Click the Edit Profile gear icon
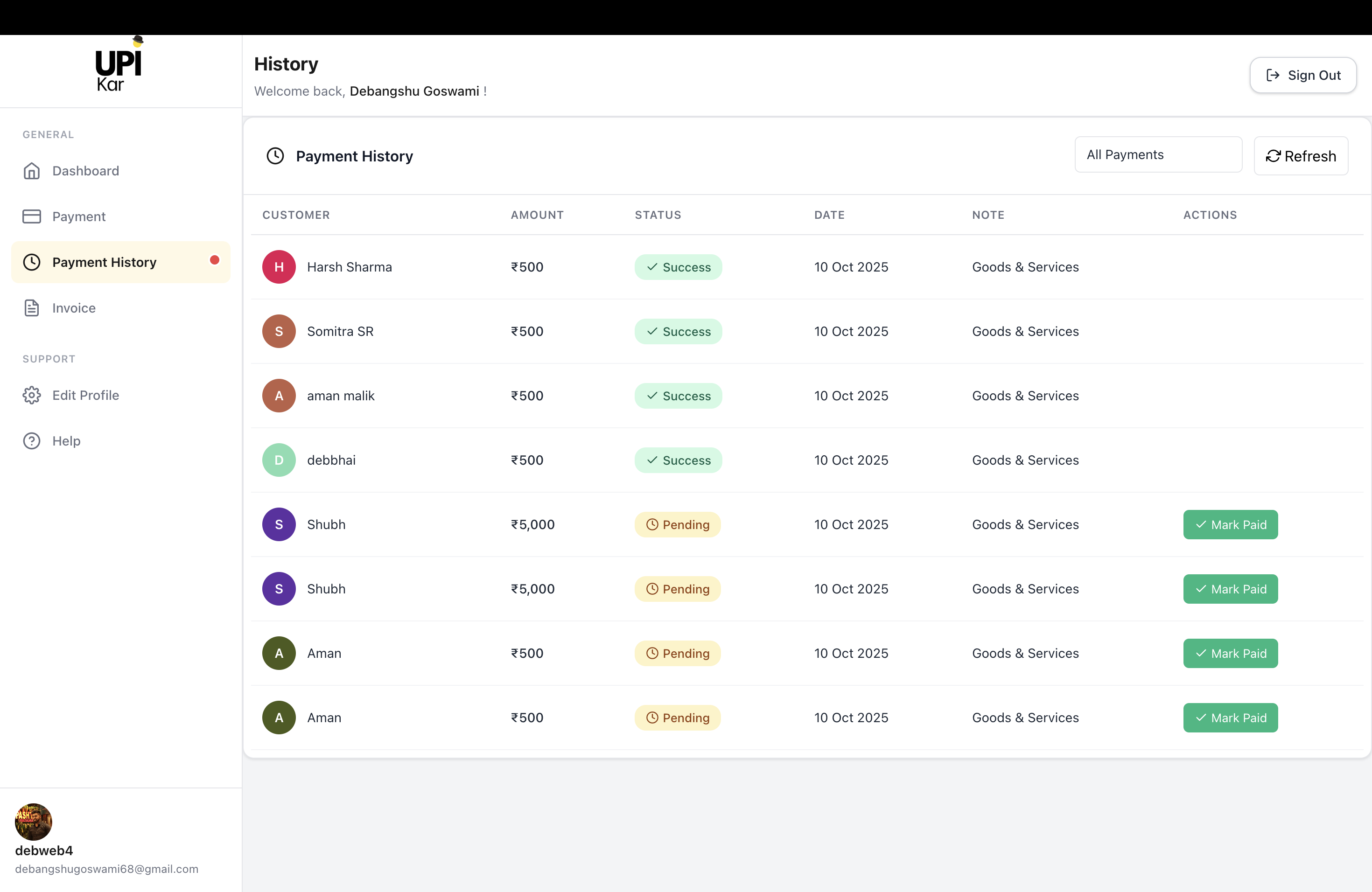Image resolution: width=1372 pixels, height=892 pixels. [x=32, y=395]
